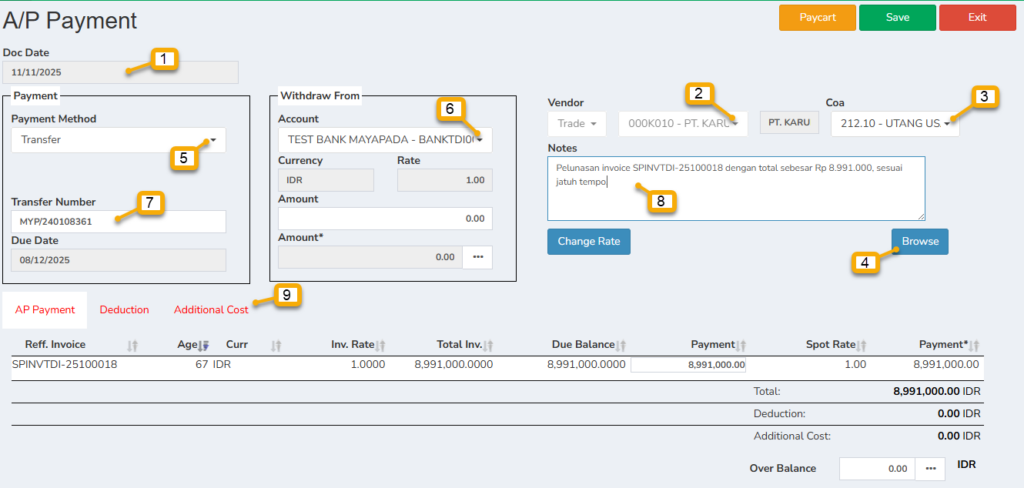
Task: Select the AP Payment tab
Action: click(x=45, y=310)
